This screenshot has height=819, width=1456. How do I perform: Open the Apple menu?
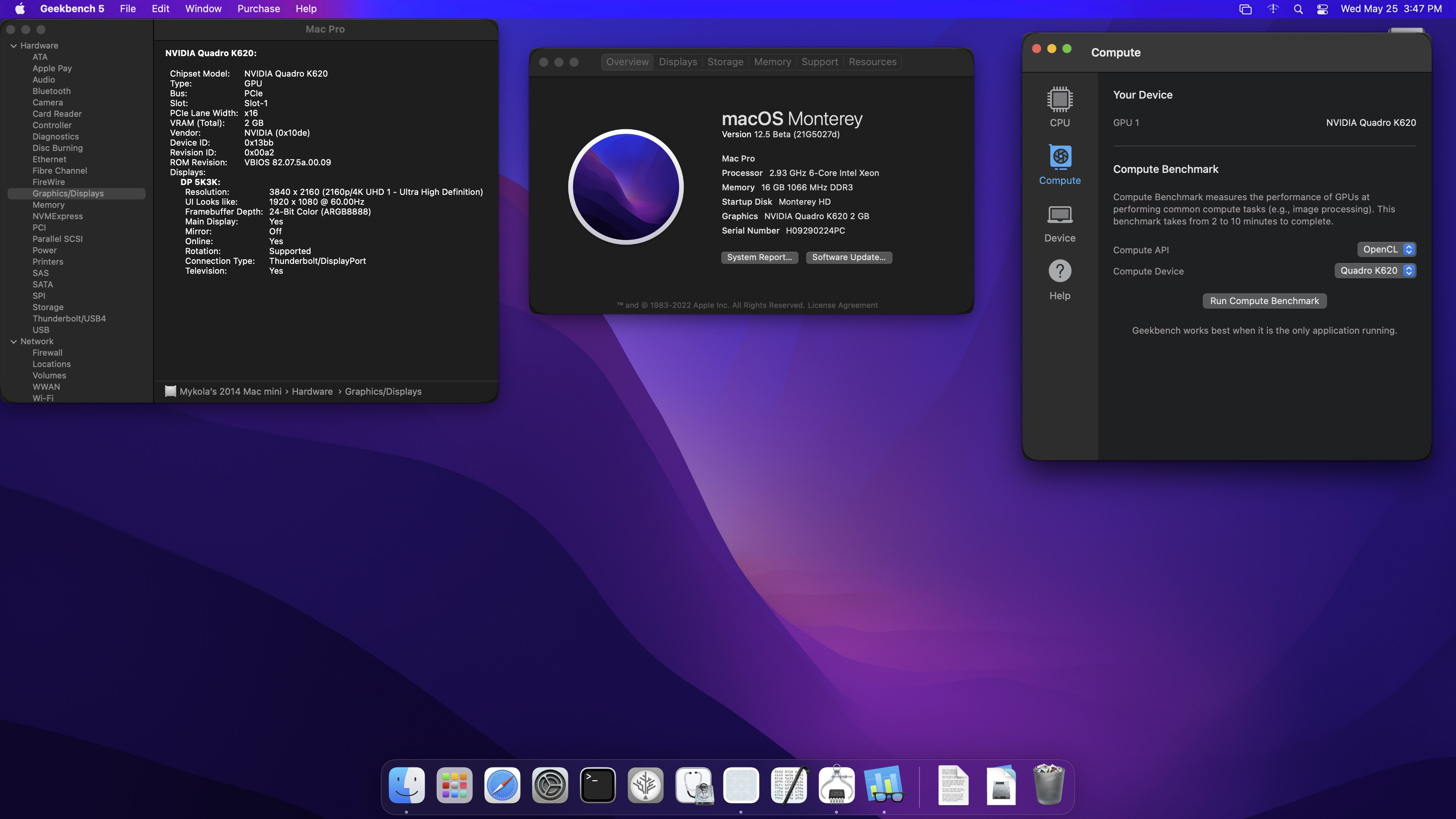coord(20,8)
